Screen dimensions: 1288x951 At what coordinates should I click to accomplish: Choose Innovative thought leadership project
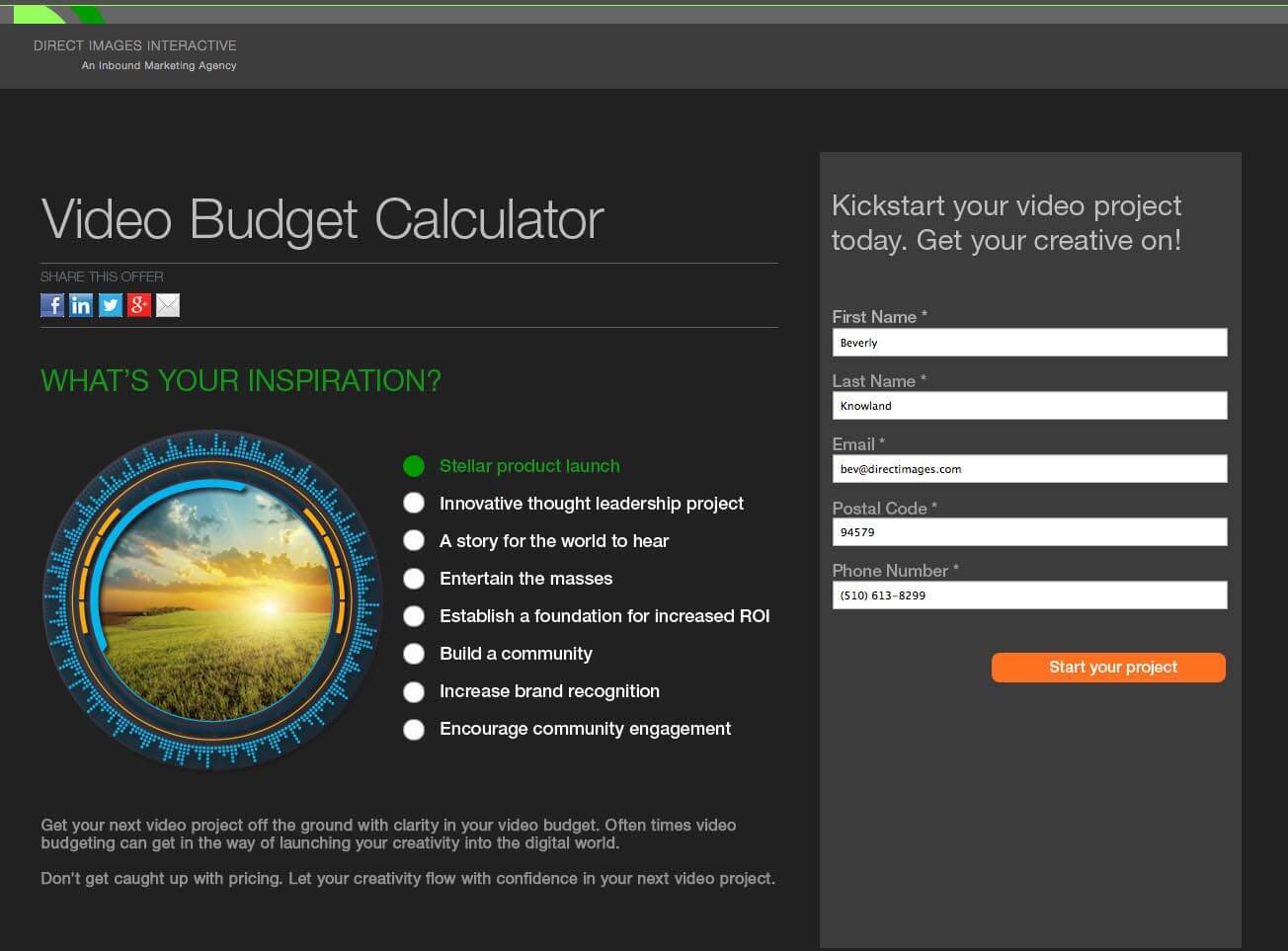414,504
